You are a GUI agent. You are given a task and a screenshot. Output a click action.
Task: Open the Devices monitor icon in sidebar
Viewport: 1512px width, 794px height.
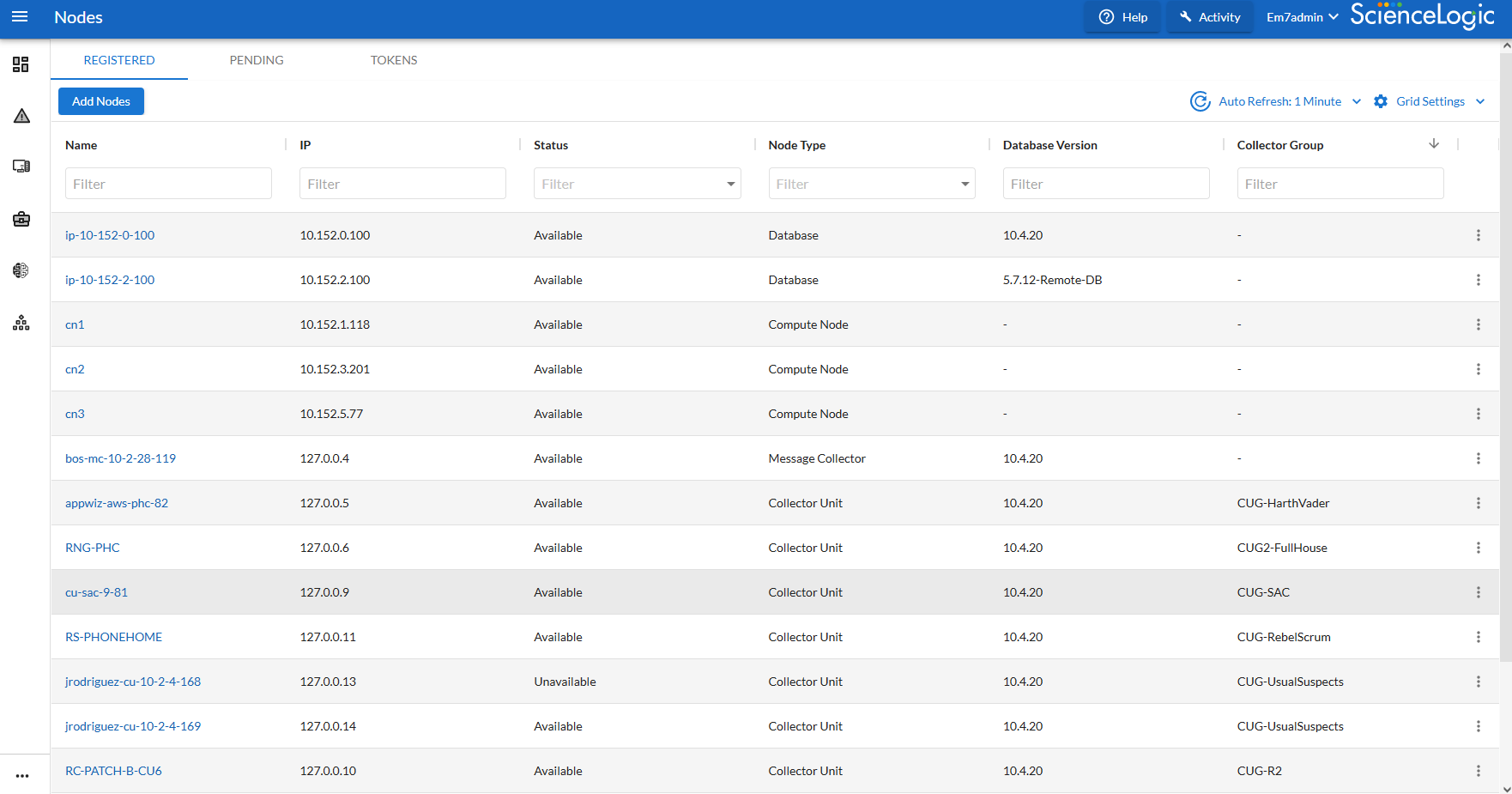21,167
